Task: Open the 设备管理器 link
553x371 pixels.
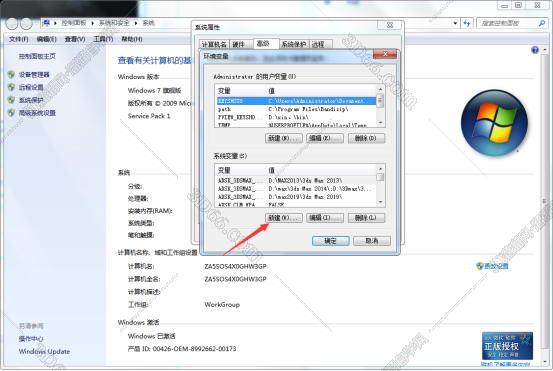Action: pyautogui.click(x=34, y=74)
